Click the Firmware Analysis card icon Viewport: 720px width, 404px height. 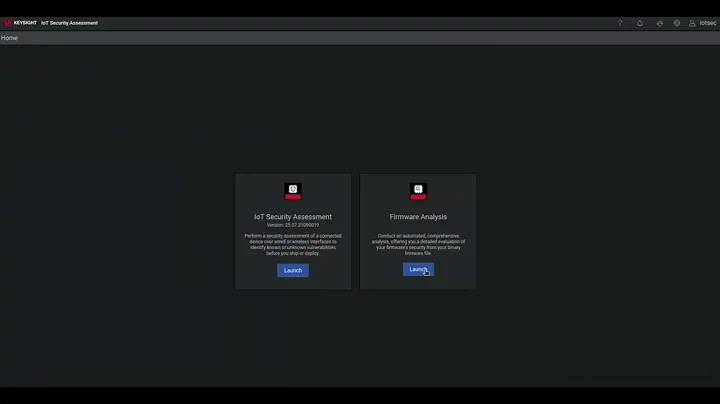pos(418,191)
